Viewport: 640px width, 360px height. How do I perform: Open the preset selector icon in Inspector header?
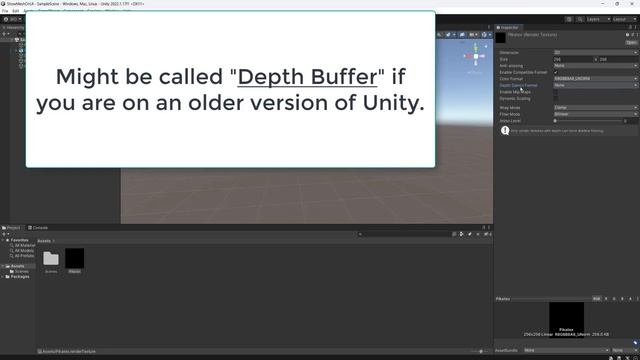coord(632,35)
